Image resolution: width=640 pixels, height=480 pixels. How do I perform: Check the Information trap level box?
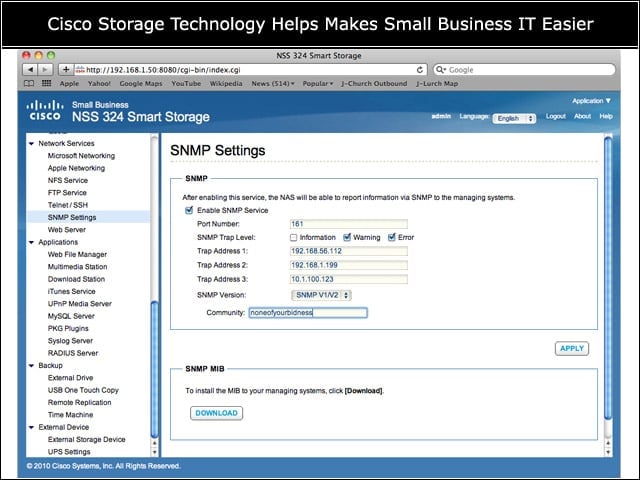(x=293, y=238)
